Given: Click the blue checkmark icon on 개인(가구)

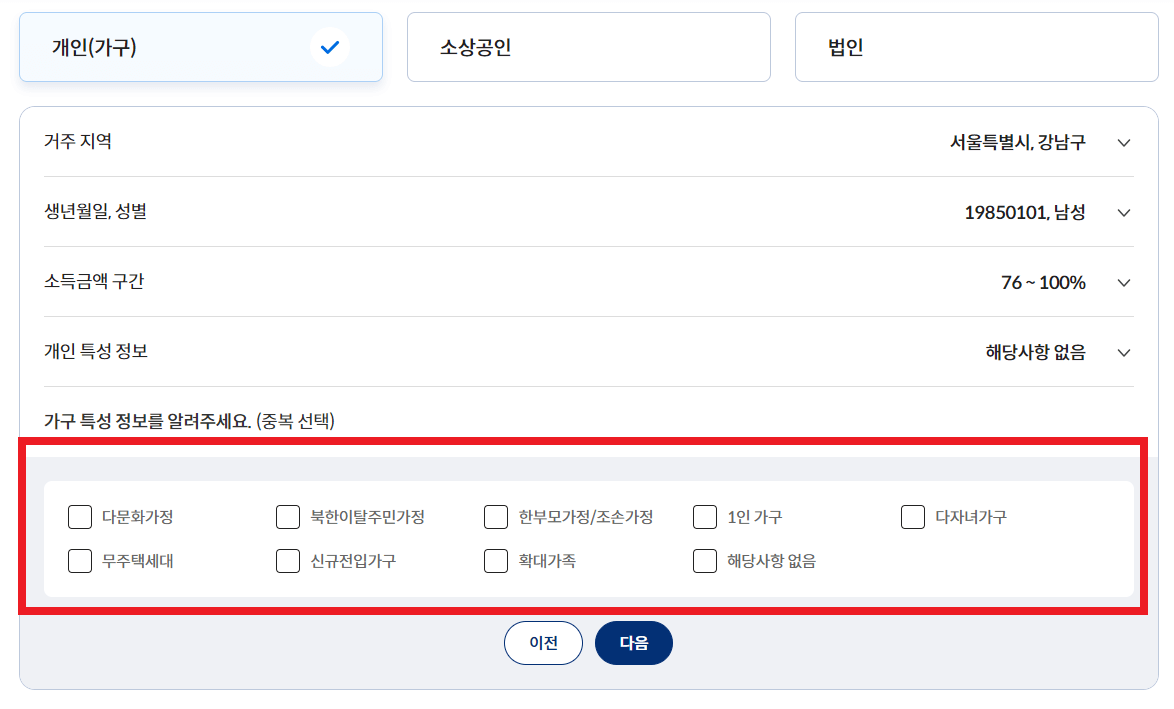Looking at the screenshot, I should 330,46.
